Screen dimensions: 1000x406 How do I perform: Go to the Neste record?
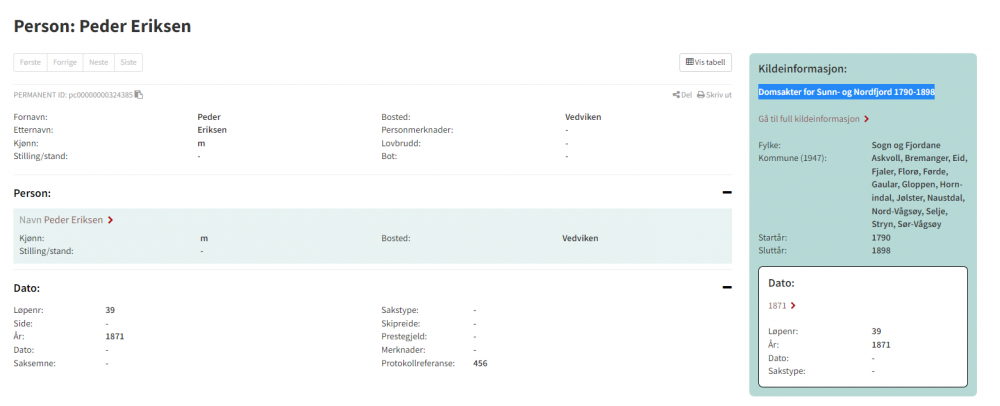coord(99,62)
